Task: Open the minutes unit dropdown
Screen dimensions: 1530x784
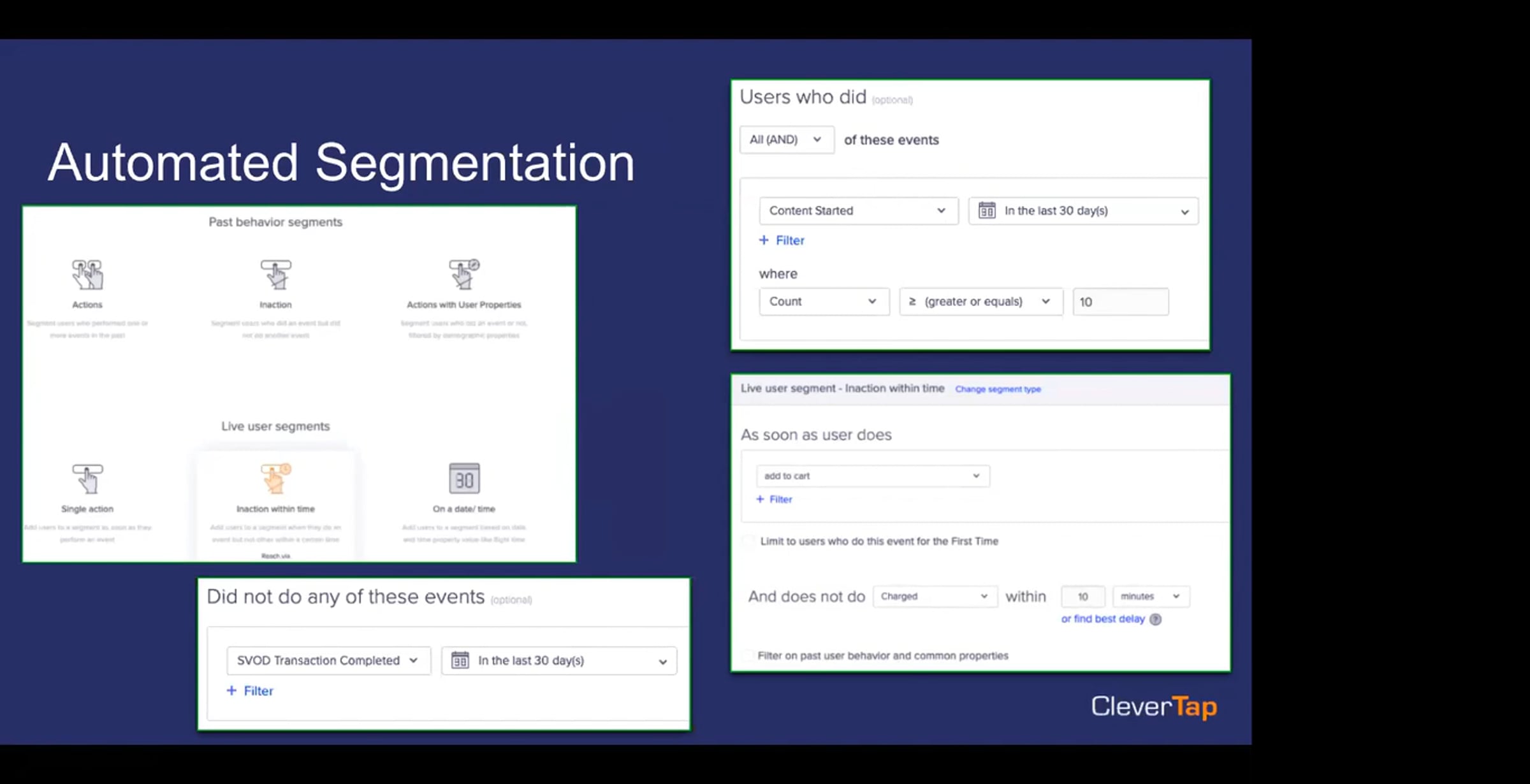Action: [1150, 597]
